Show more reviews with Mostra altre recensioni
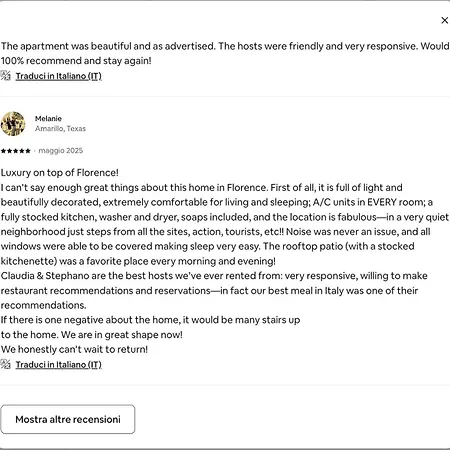The width and height of the screenshot is (450, 450). (x=68, y=419)
